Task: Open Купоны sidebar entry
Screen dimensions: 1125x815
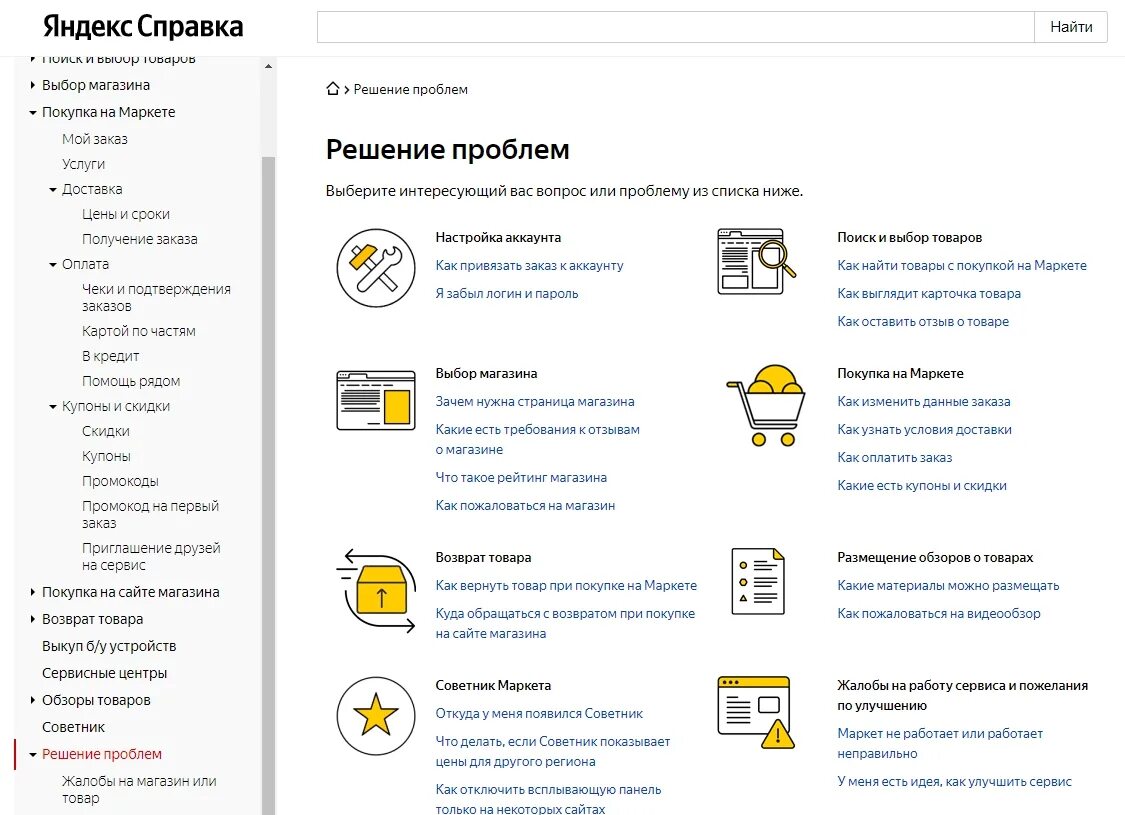Action: (106, 456)
